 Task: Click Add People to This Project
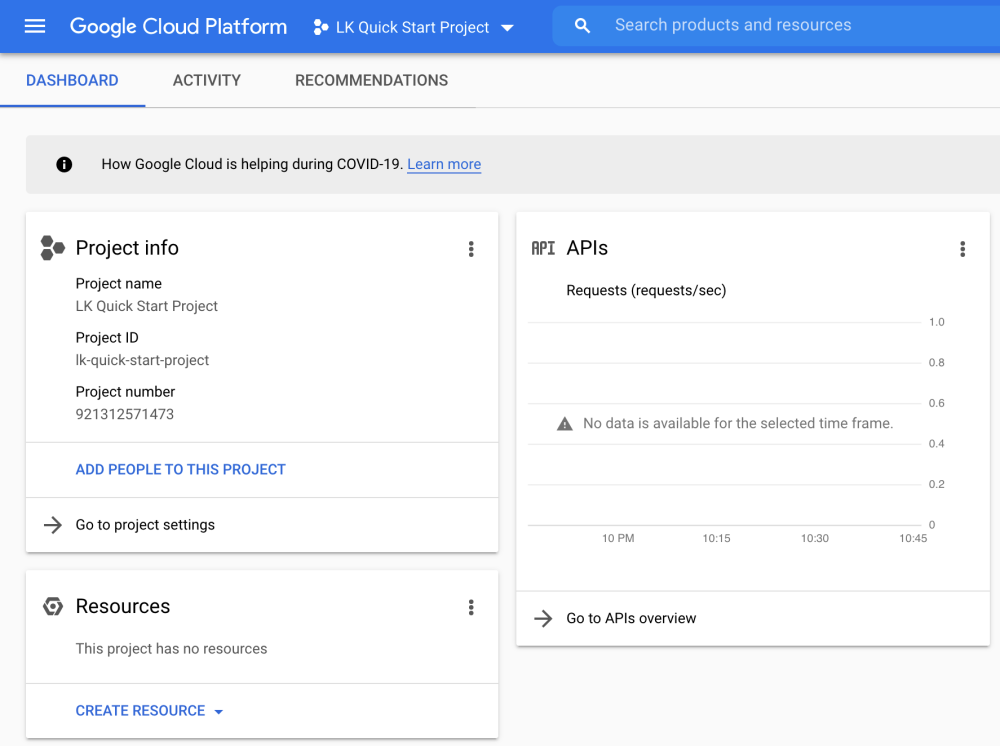(181, 469)
